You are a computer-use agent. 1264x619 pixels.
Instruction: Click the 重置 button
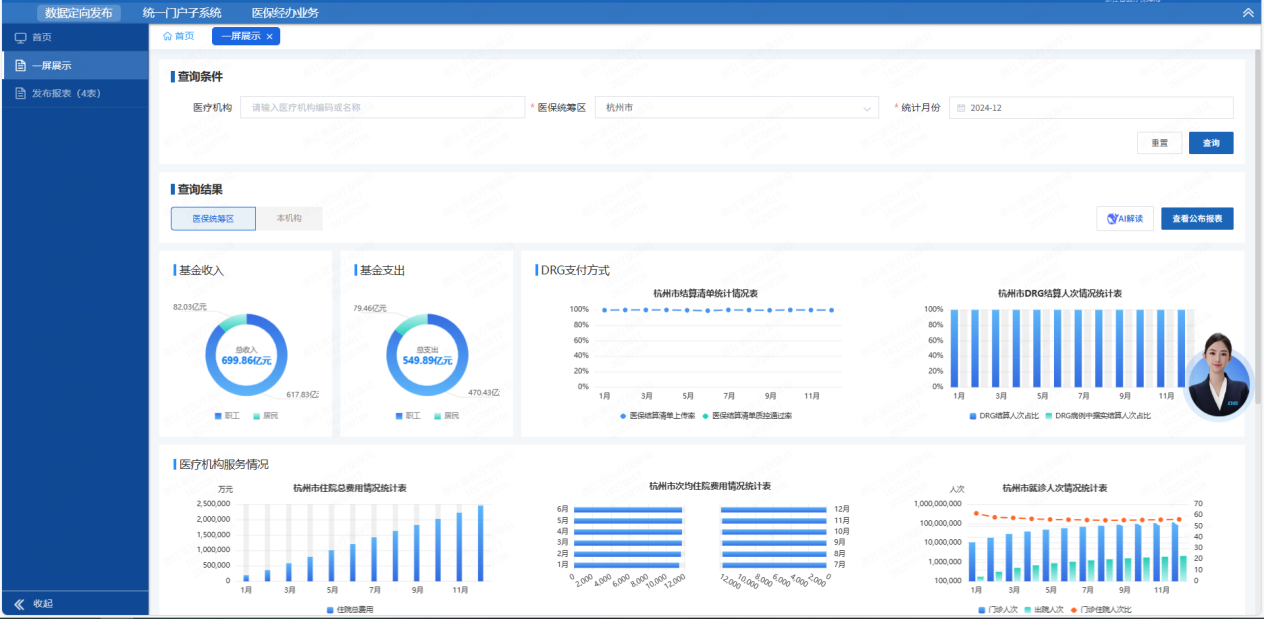pyautogui.click(x=1159, y=143)
